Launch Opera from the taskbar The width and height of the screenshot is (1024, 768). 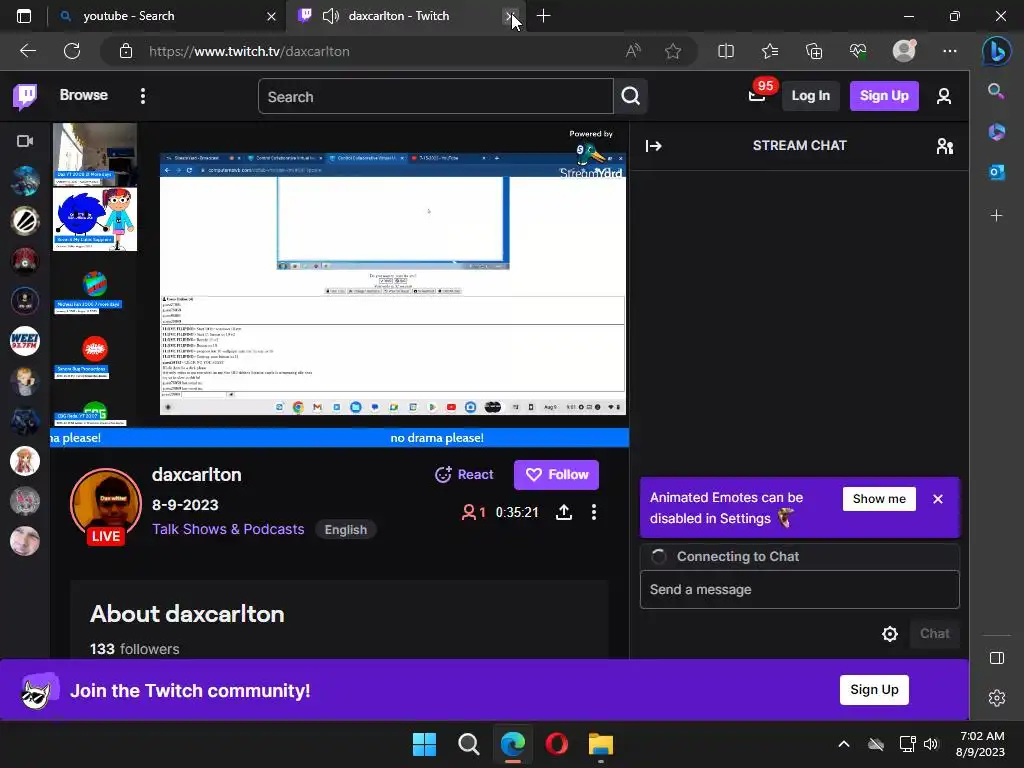click(x=556, y=744)
